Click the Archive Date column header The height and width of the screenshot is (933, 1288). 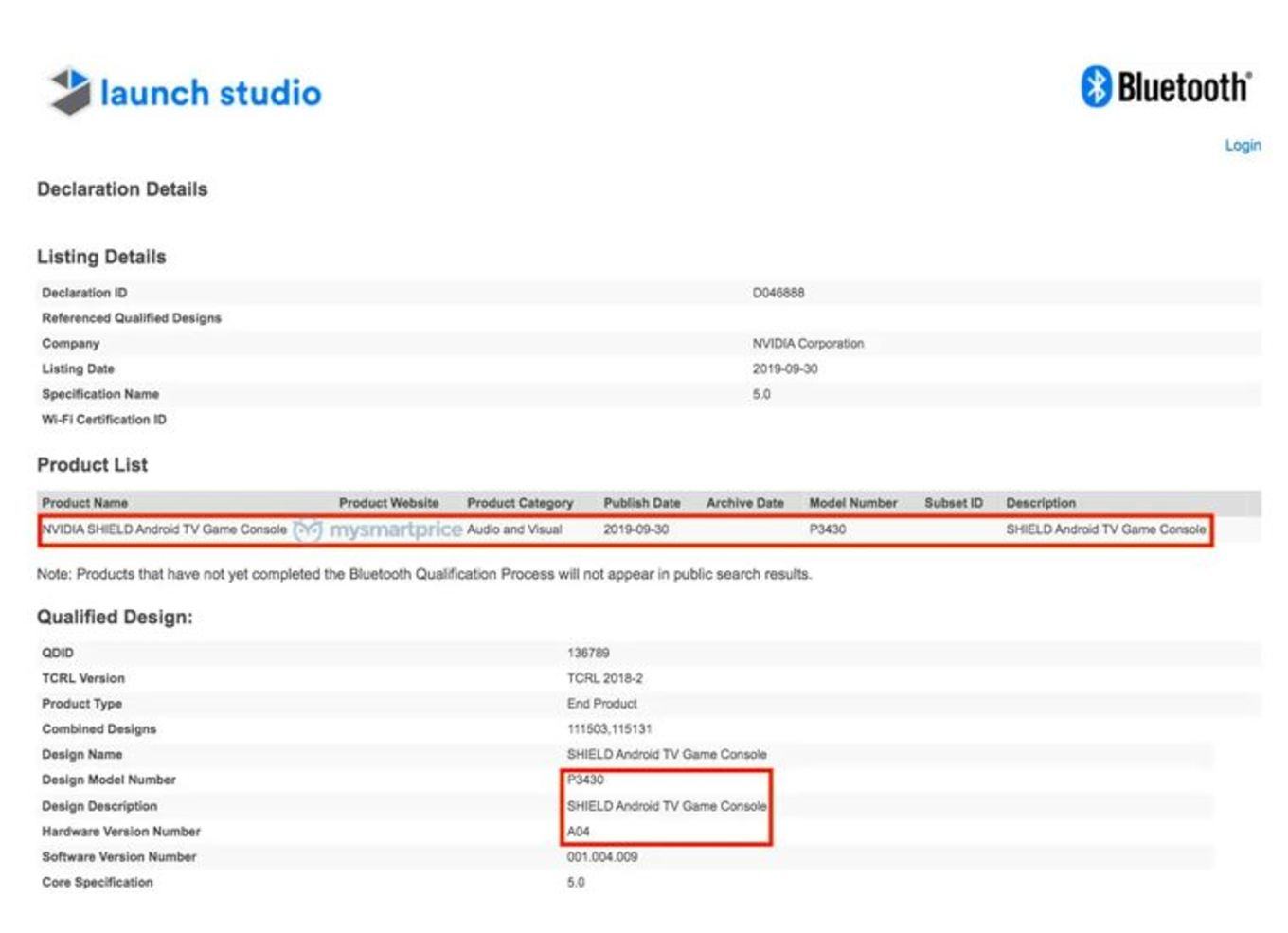tap(745, 503)
